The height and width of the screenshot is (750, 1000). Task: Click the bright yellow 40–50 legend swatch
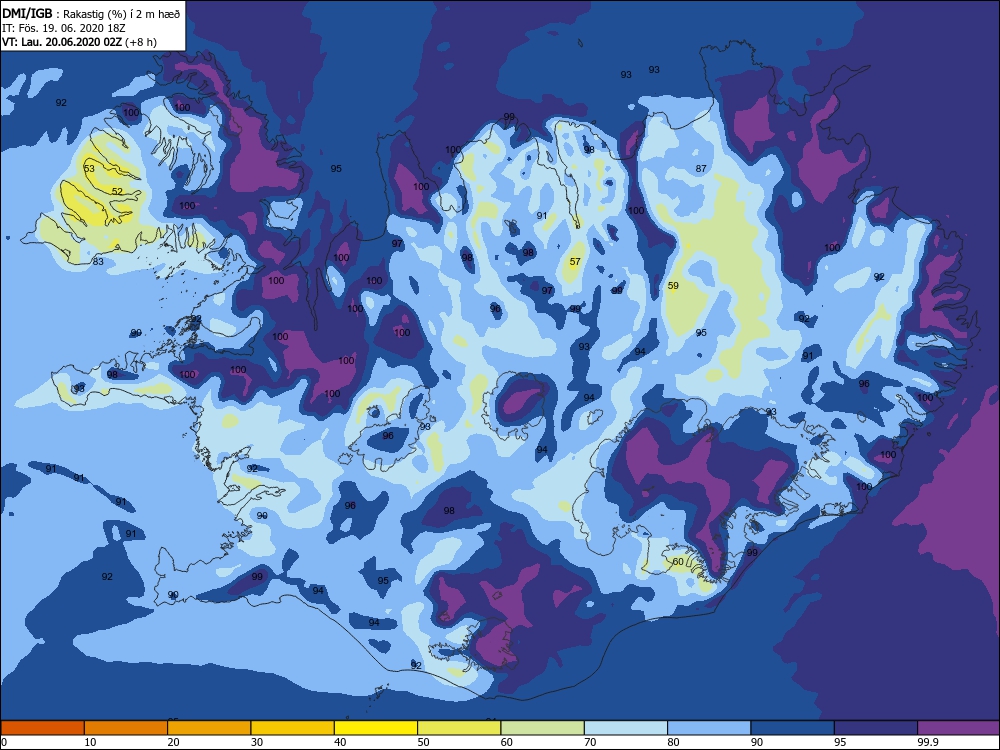click(x=376, y=728)
